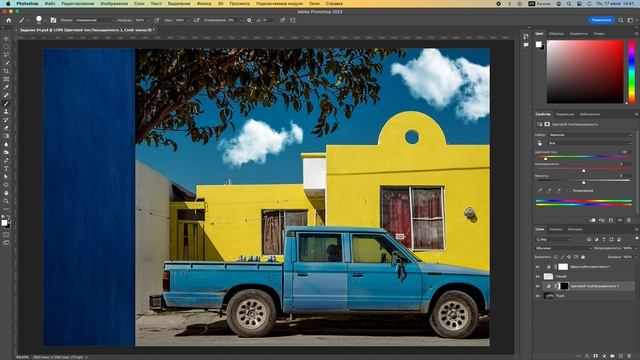Click foreground color swatch in Color panel

click(538, 44)
